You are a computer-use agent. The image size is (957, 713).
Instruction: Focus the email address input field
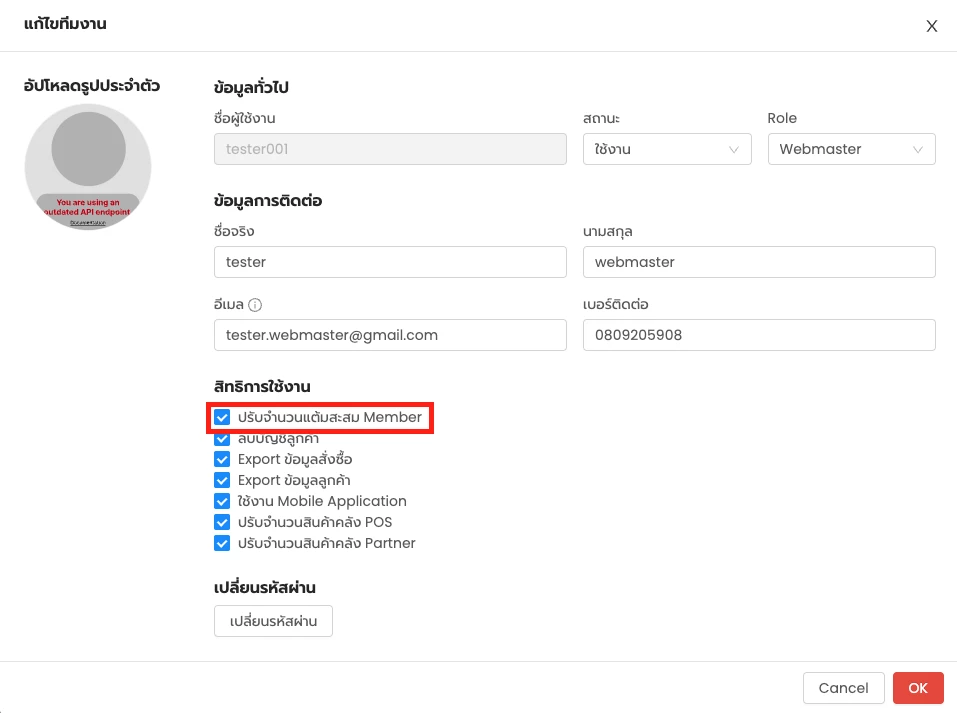pyautogui.click(x=390, y=335)
